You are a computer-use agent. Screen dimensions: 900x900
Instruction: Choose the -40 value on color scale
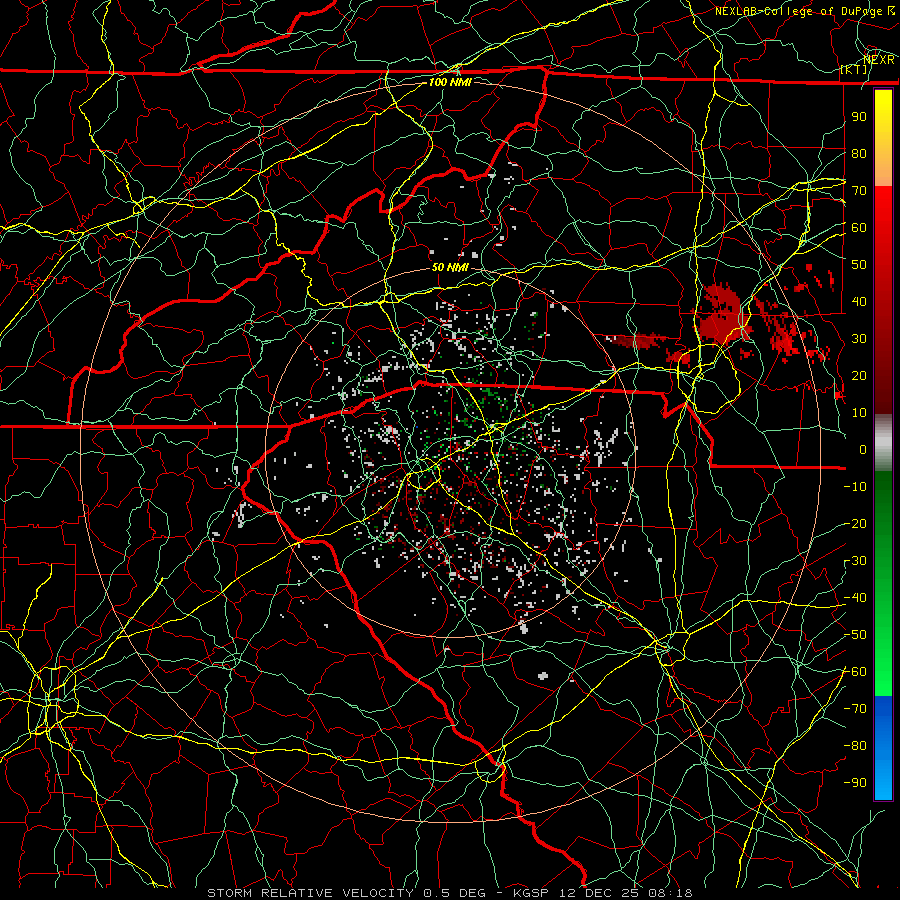855,598
